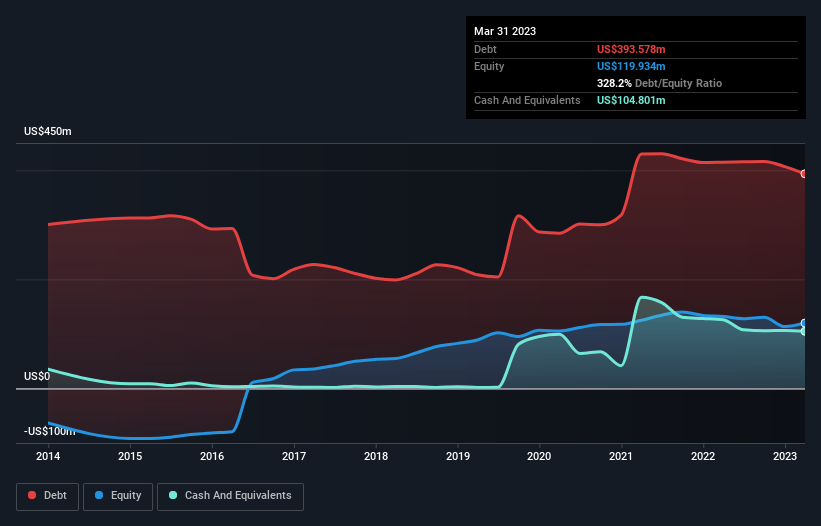821x526 pixels.
Task: Click the 2016 x-axis label
Action: tap(212, 456)
